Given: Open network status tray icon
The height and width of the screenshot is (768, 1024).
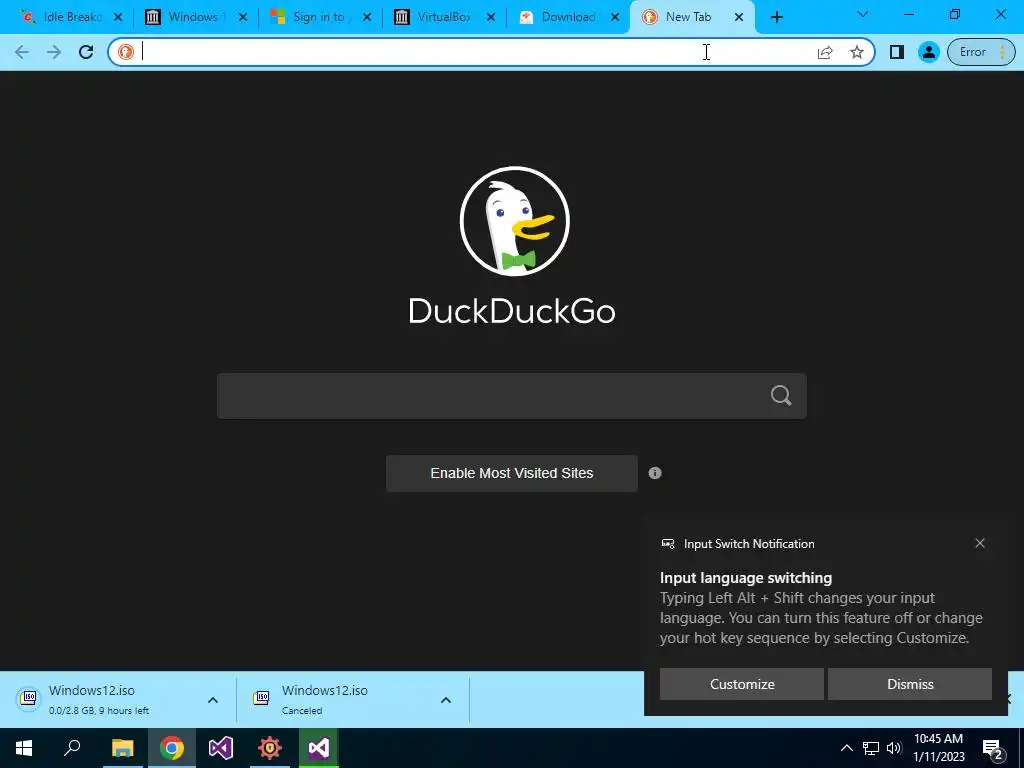Looking at the screenshot, I should pos(871,748).
